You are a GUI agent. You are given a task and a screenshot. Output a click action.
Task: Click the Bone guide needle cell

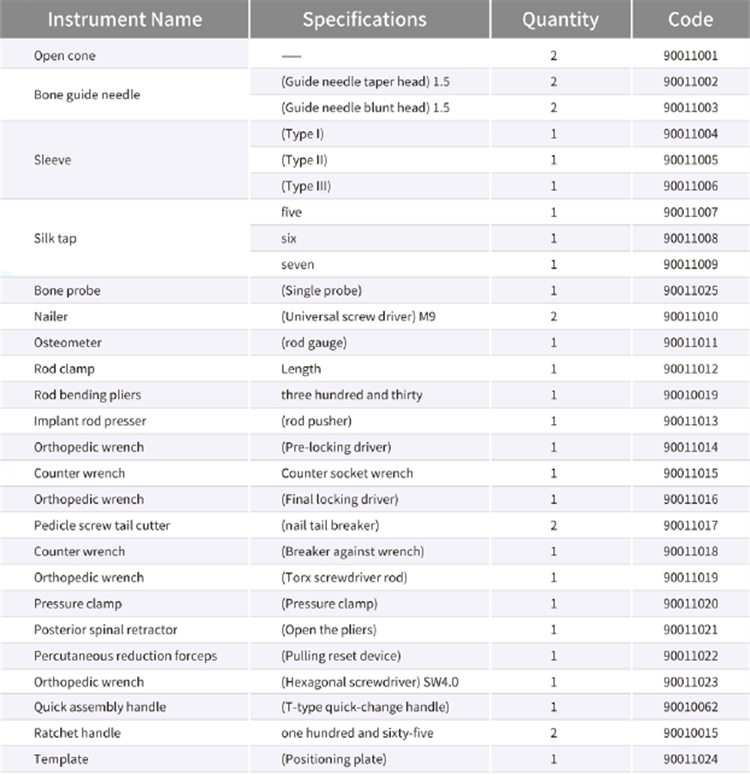click(x=87, y=94)
